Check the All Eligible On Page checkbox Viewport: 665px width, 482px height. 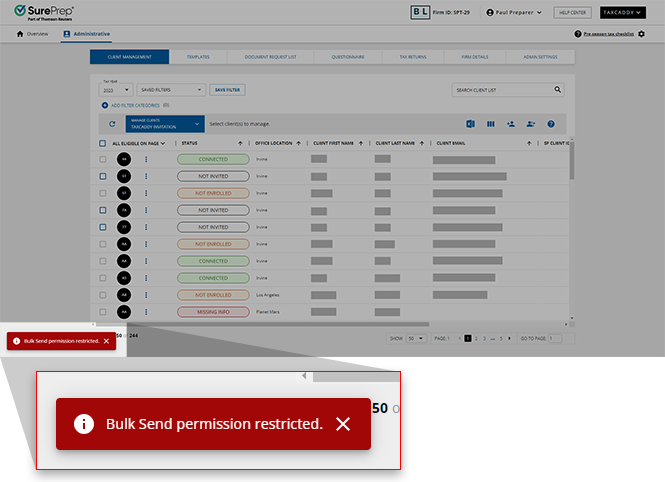click(103, 143)
